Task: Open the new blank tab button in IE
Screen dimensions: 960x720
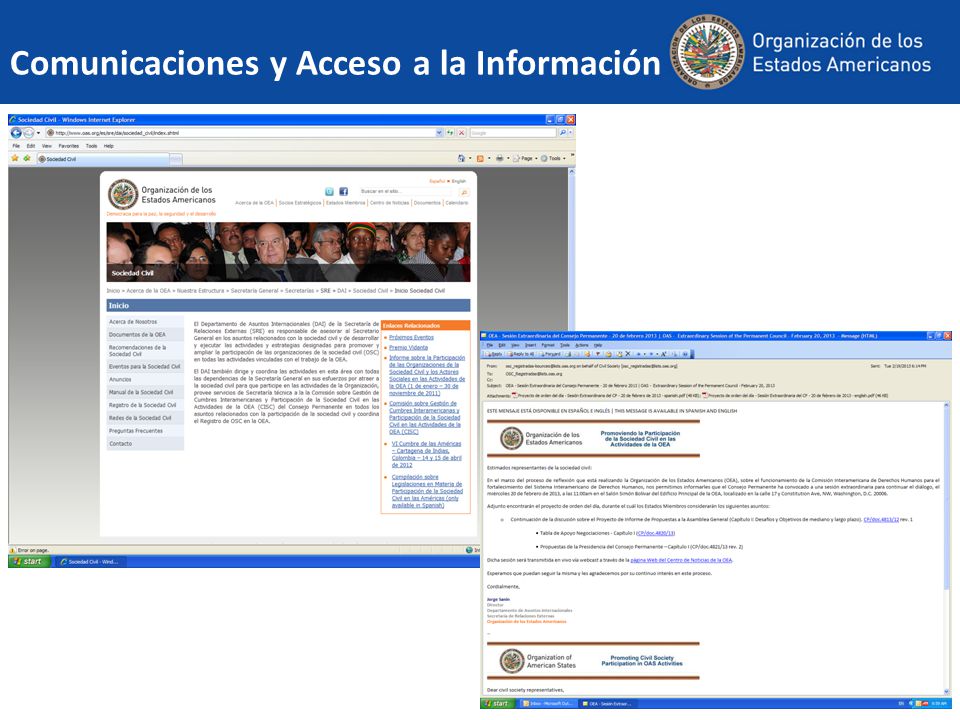Action: pyautogui.click(x=176, y=159)
